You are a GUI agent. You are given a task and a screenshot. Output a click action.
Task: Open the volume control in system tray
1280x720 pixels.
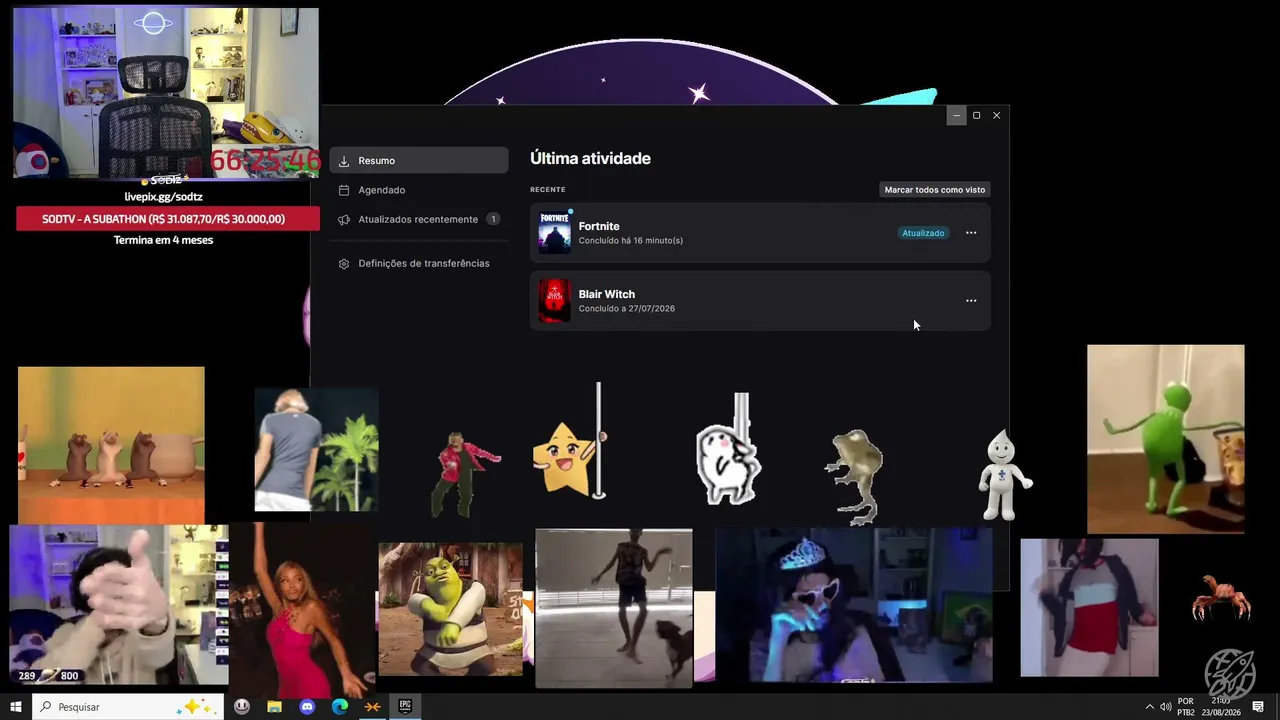coord(1165,707)
